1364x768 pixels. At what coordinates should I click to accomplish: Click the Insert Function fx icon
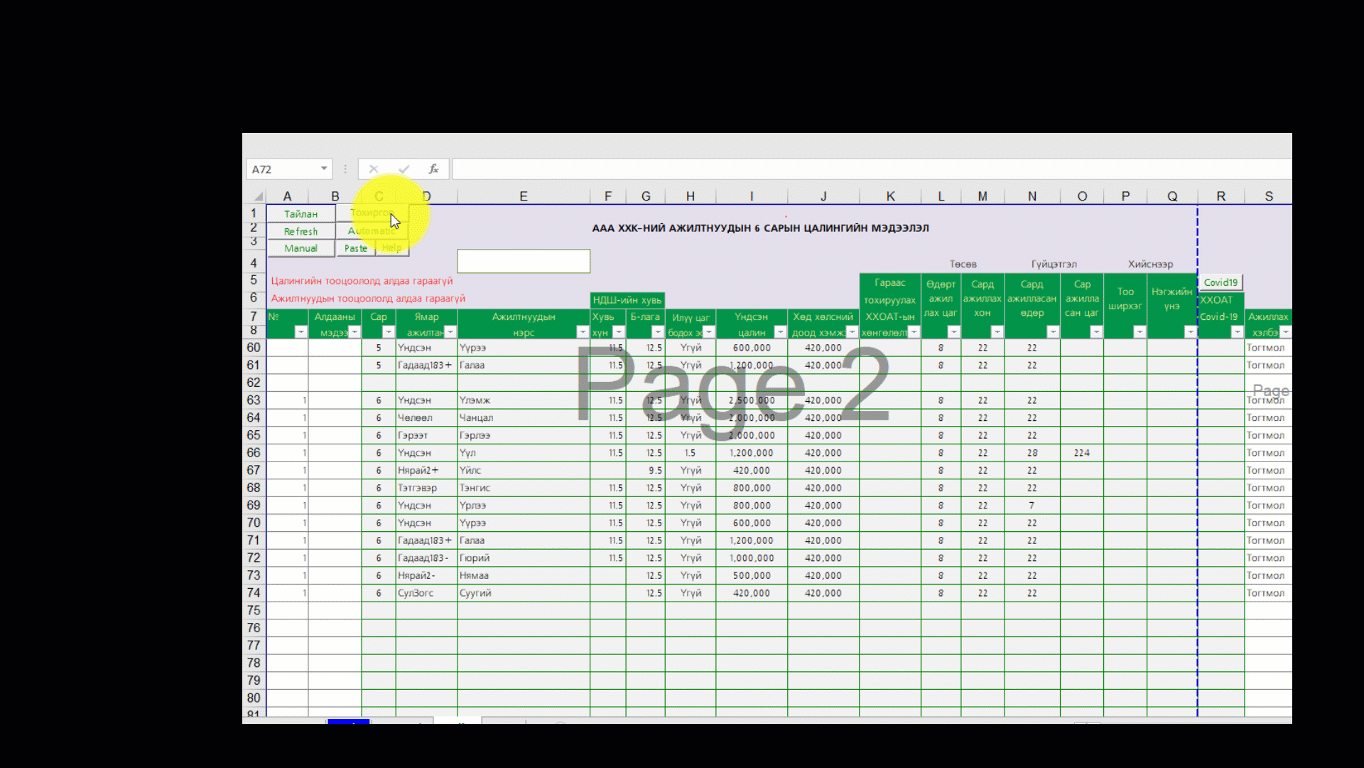click(x=433, y=170)
